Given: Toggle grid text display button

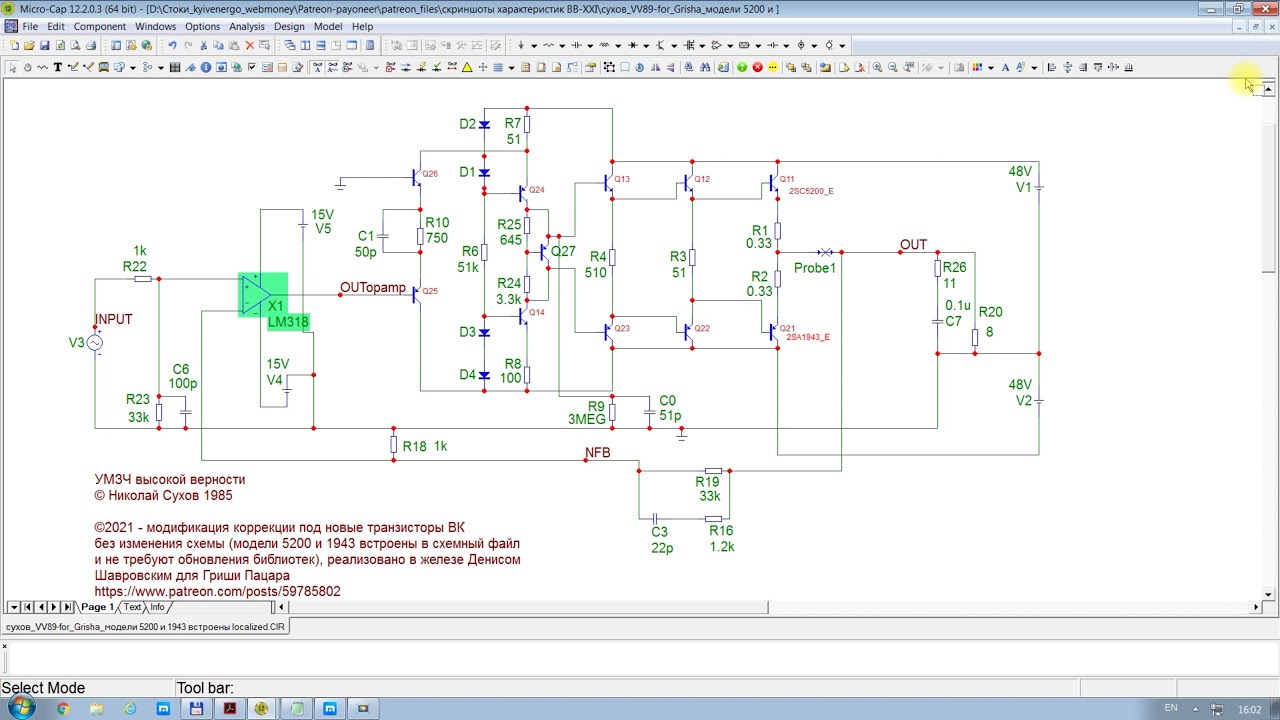Looking at the screenshot, I should [317, 67].
